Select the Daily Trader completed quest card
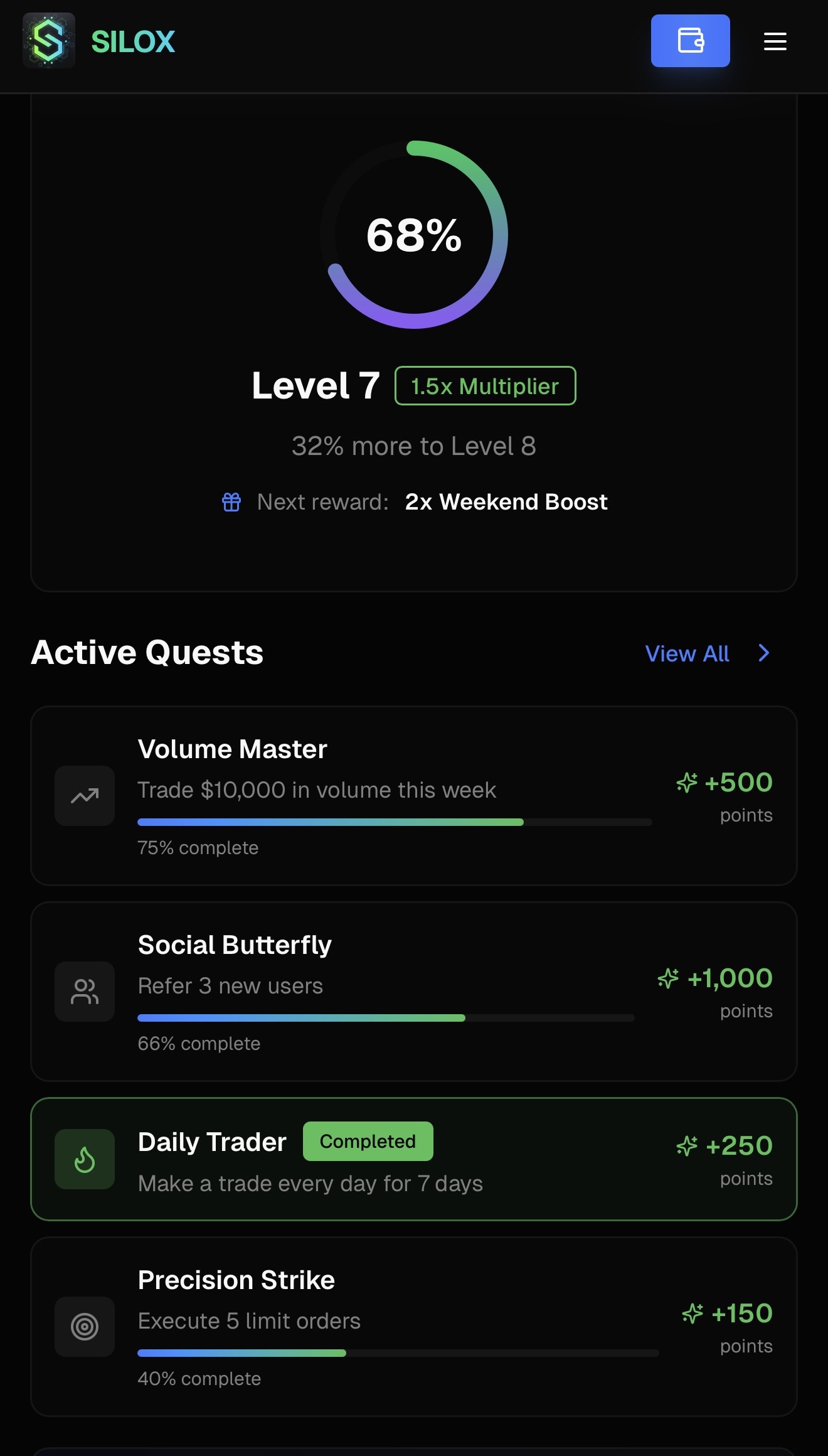The width and height of the screenshot is (828, 1456). [x=414, y=1159]
